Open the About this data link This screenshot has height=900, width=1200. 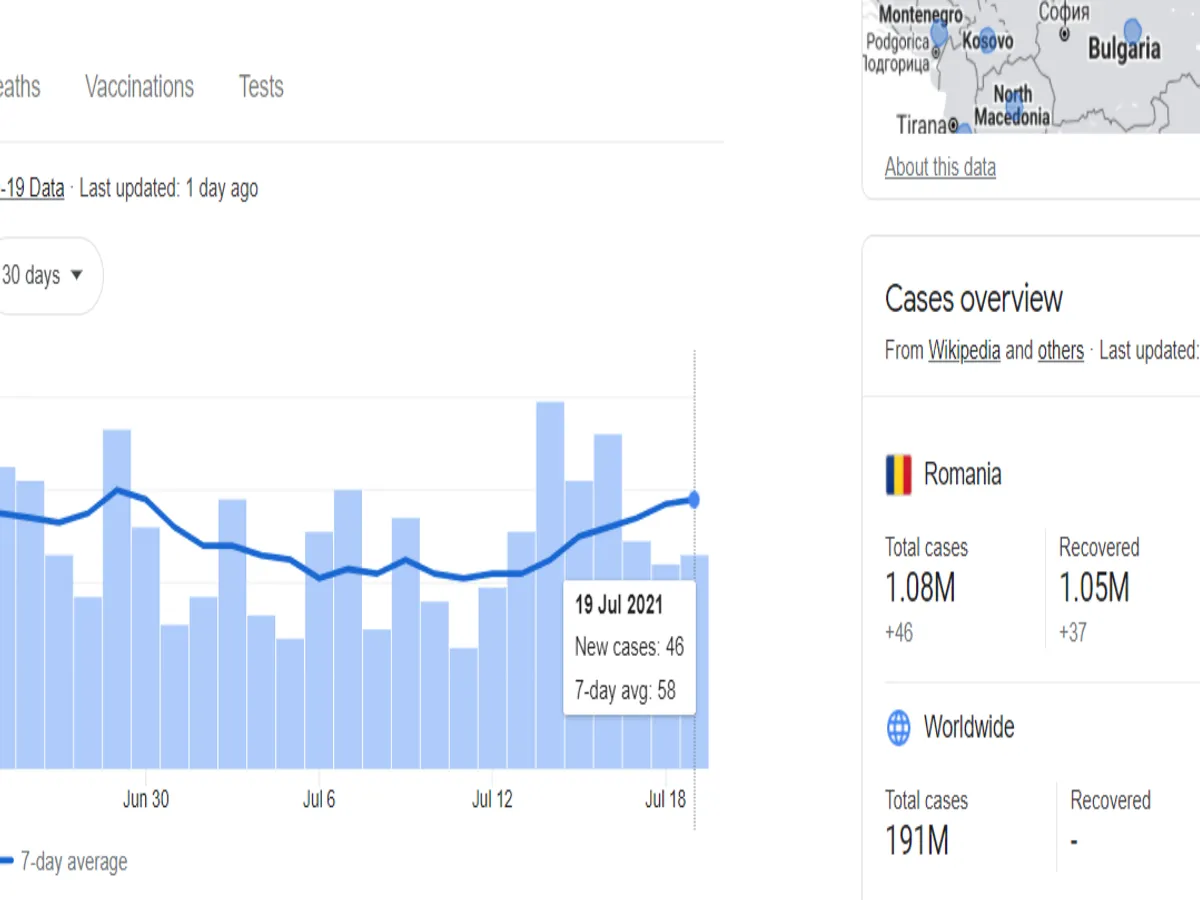[940, 167]
